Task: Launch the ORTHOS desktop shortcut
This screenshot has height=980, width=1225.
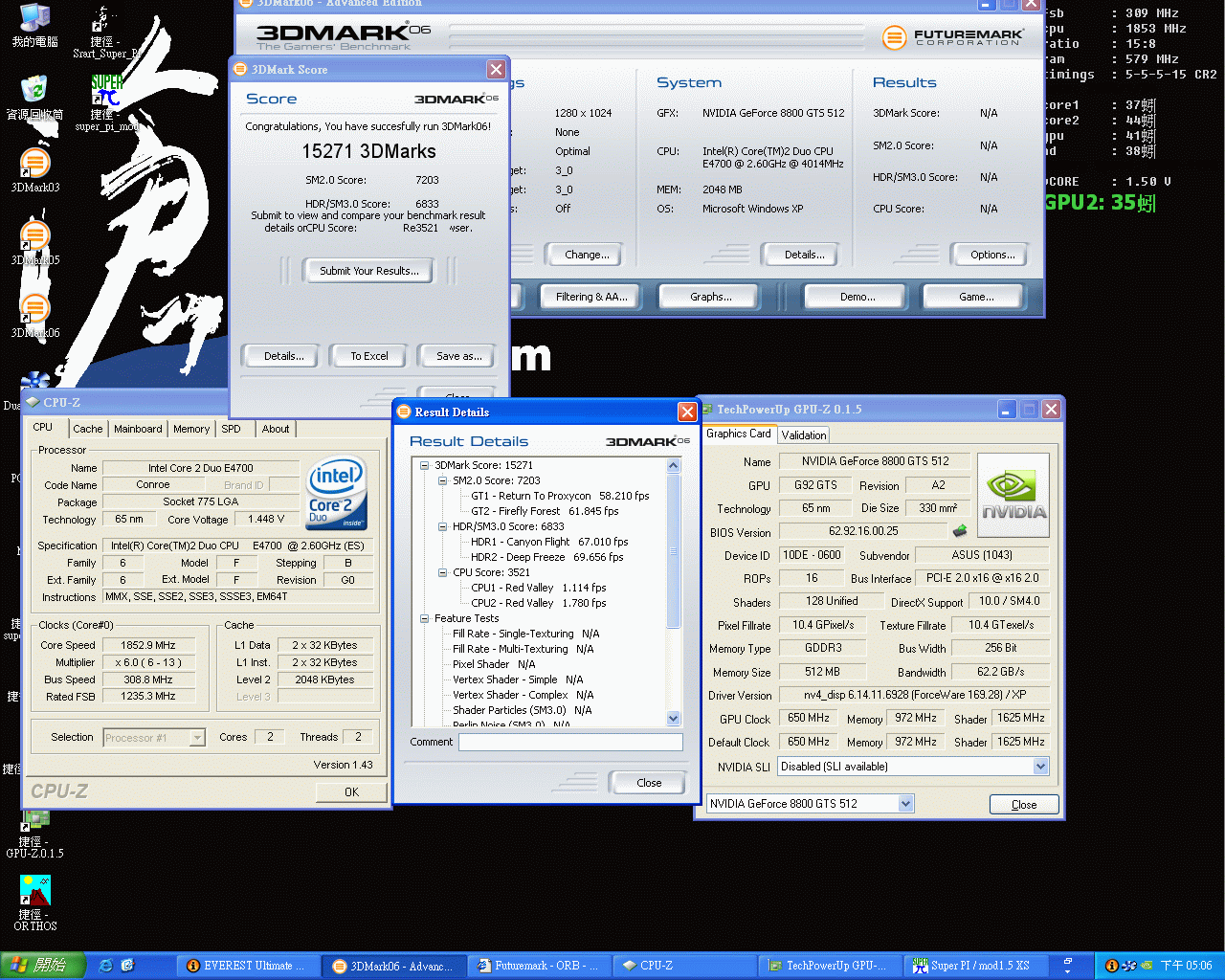Action: pyautogui.click(x=35, y=902)
